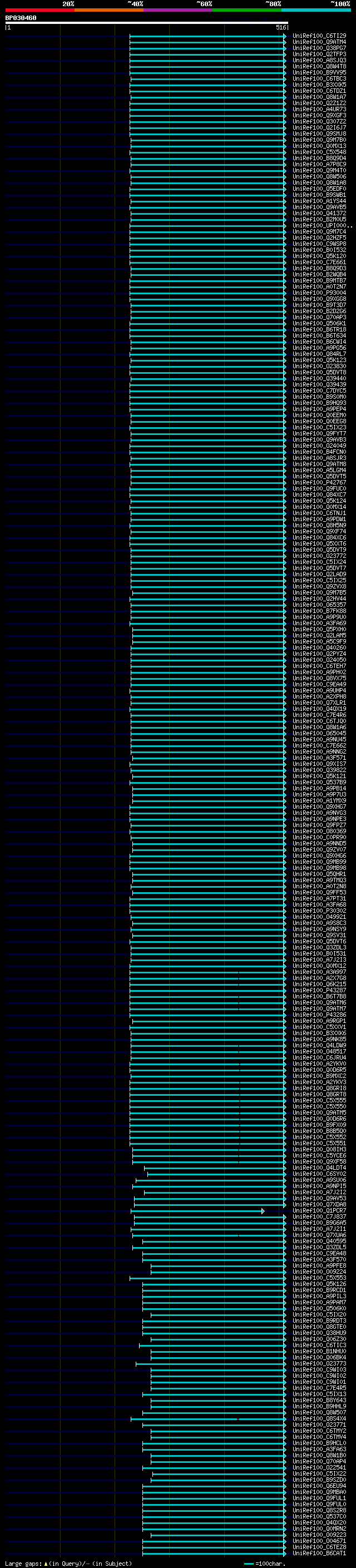This screenshot has width=356, height=1568.
Task: Click the white query sequence bar
Action: (x=147, y=22)
